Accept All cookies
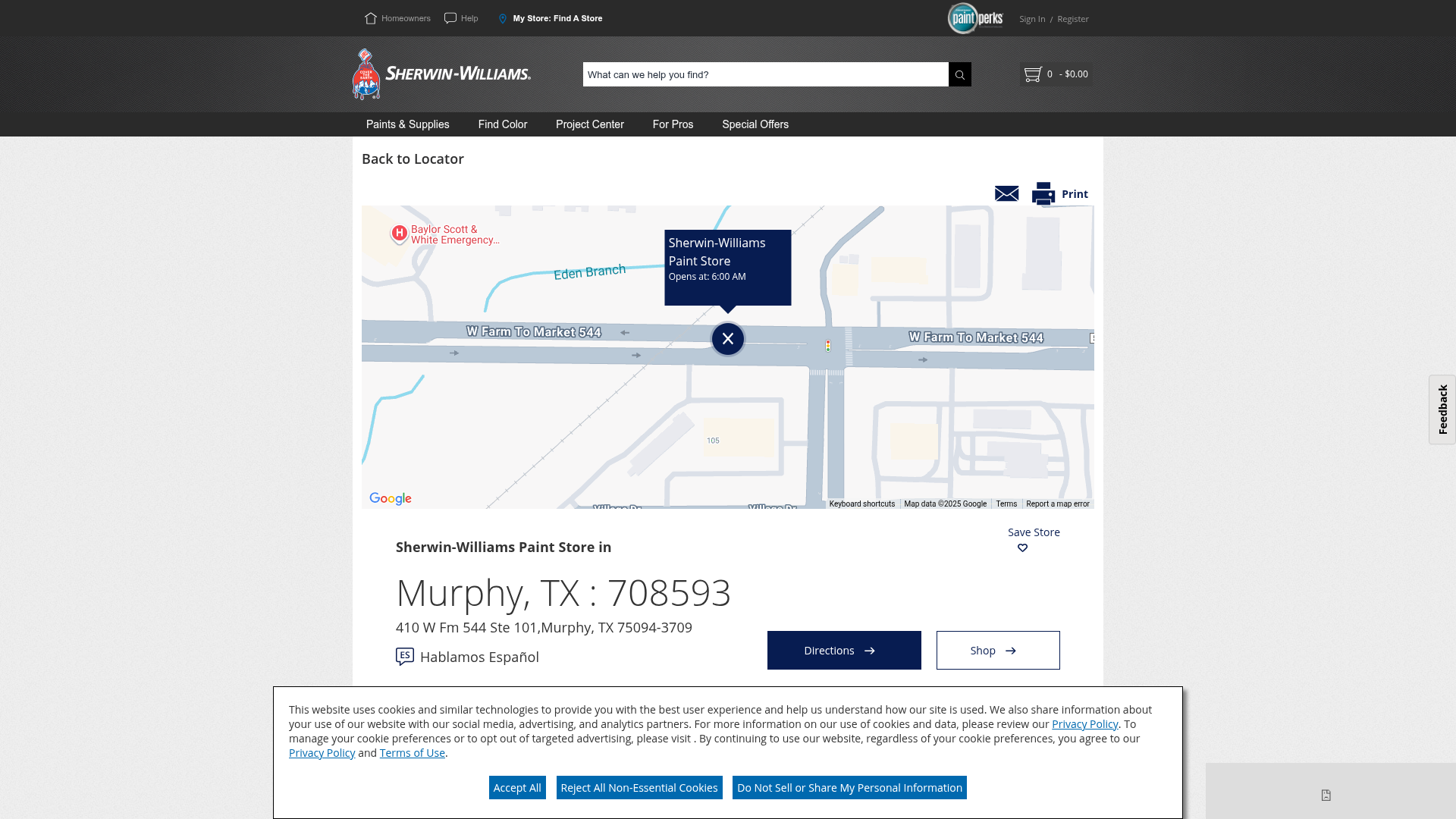 (516, 788)
